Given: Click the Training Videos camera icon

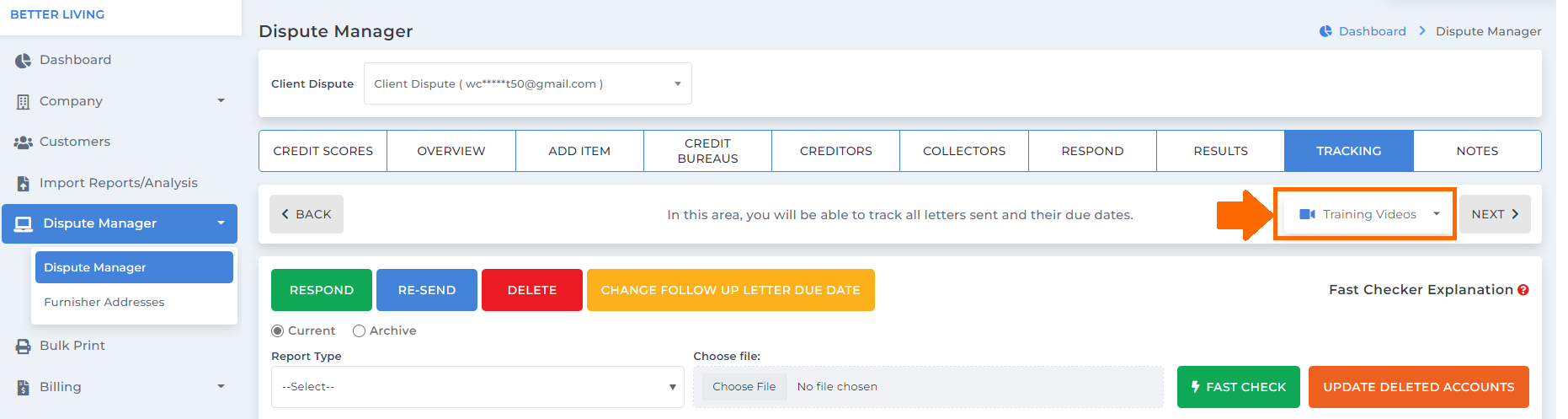Looking at the screenshot, I should (1307, 214).
